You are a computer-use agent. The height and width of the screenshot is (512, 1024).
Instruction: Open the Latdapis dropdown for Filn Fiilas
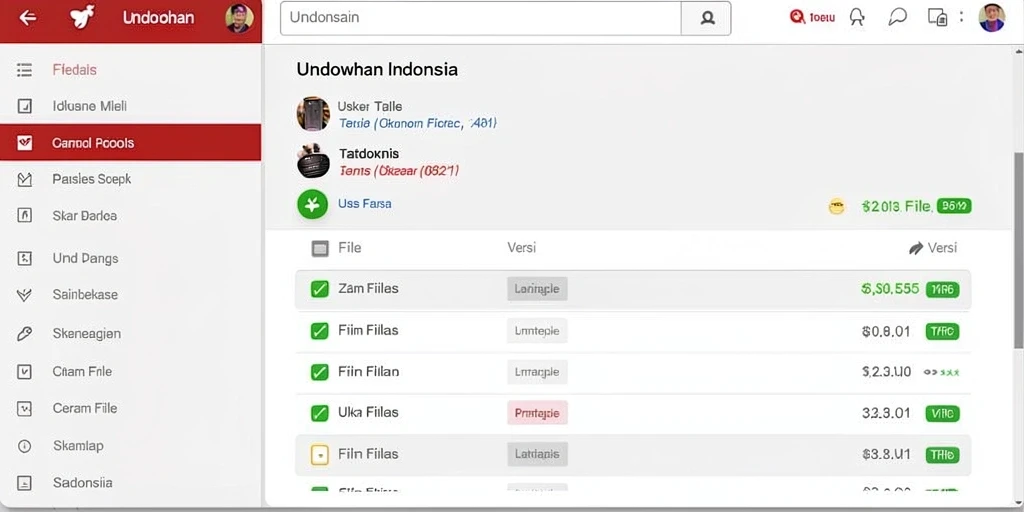click(537, 454)
